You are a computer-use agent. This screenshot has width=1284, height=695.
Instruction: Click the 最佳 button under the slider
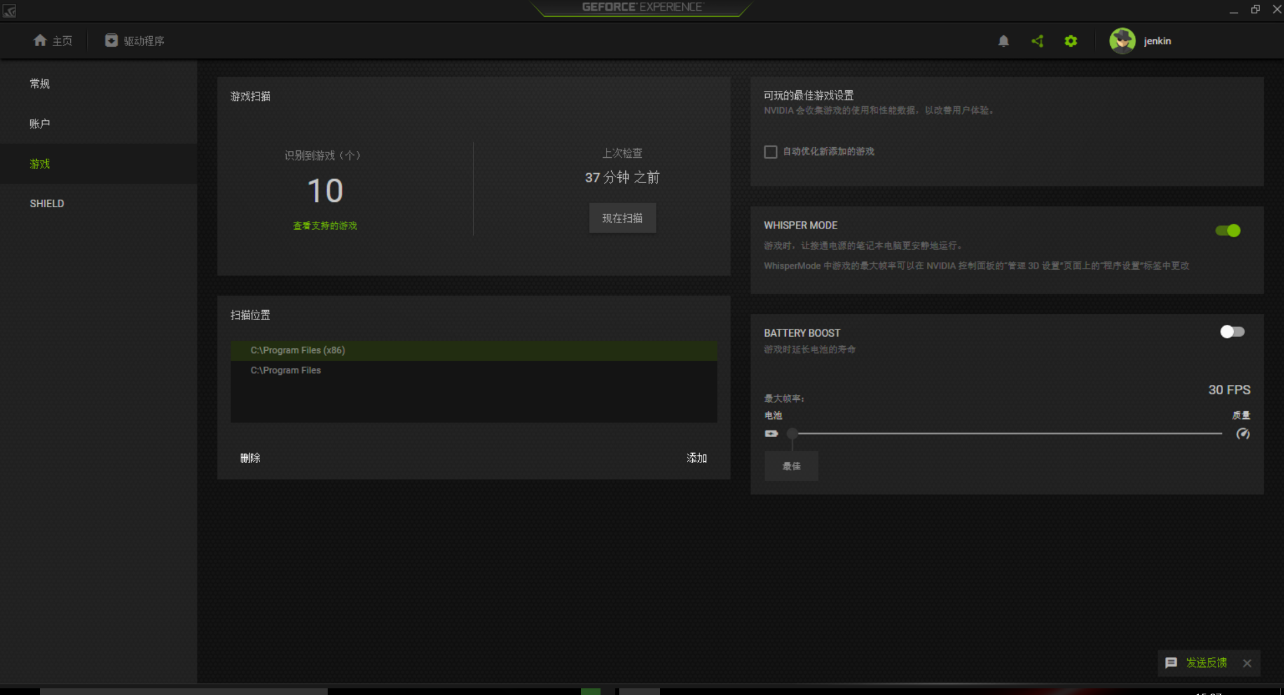791,466
